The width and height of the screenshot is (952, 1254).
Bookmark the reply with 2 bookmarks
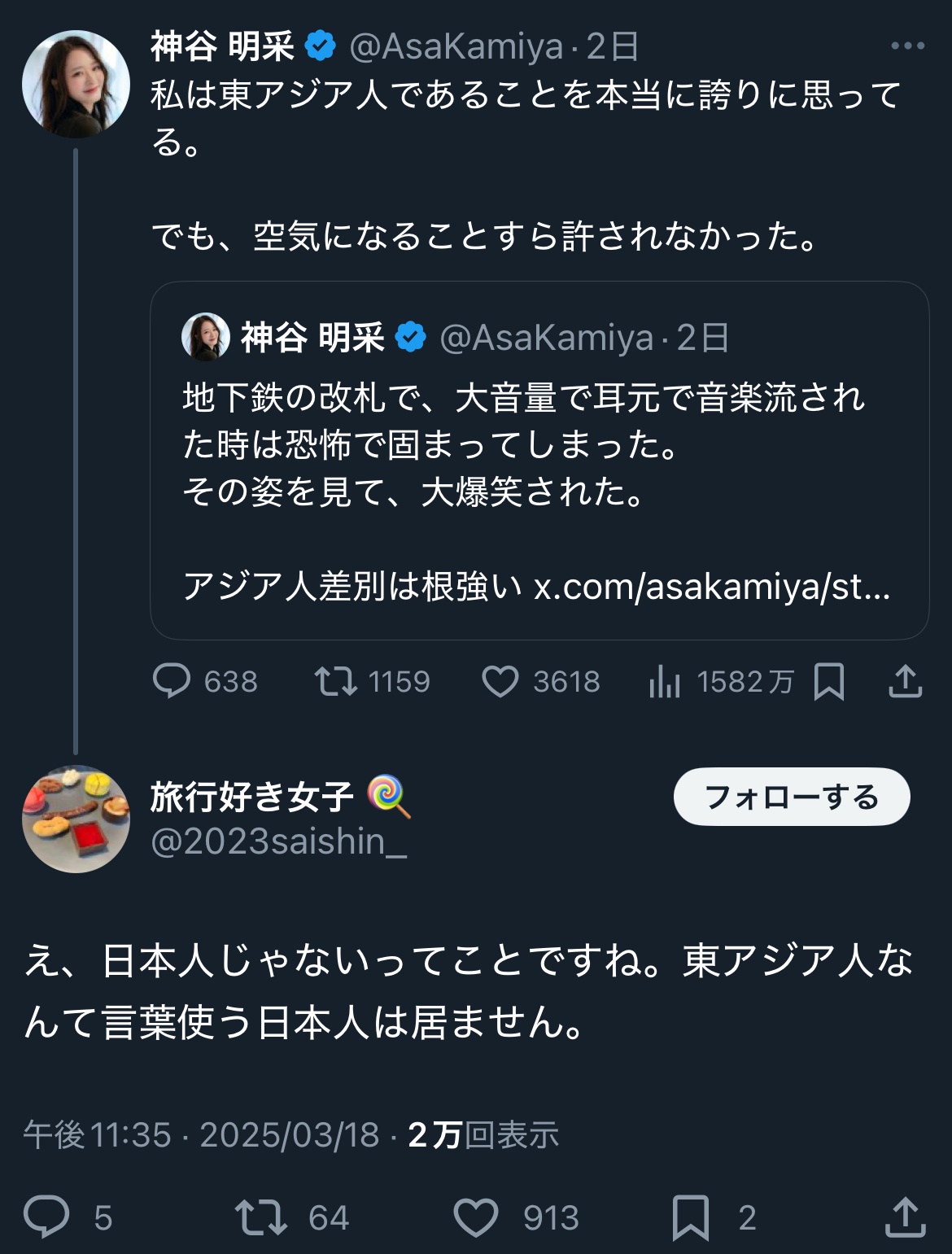pyautogui.click(x=691, y=1217)
